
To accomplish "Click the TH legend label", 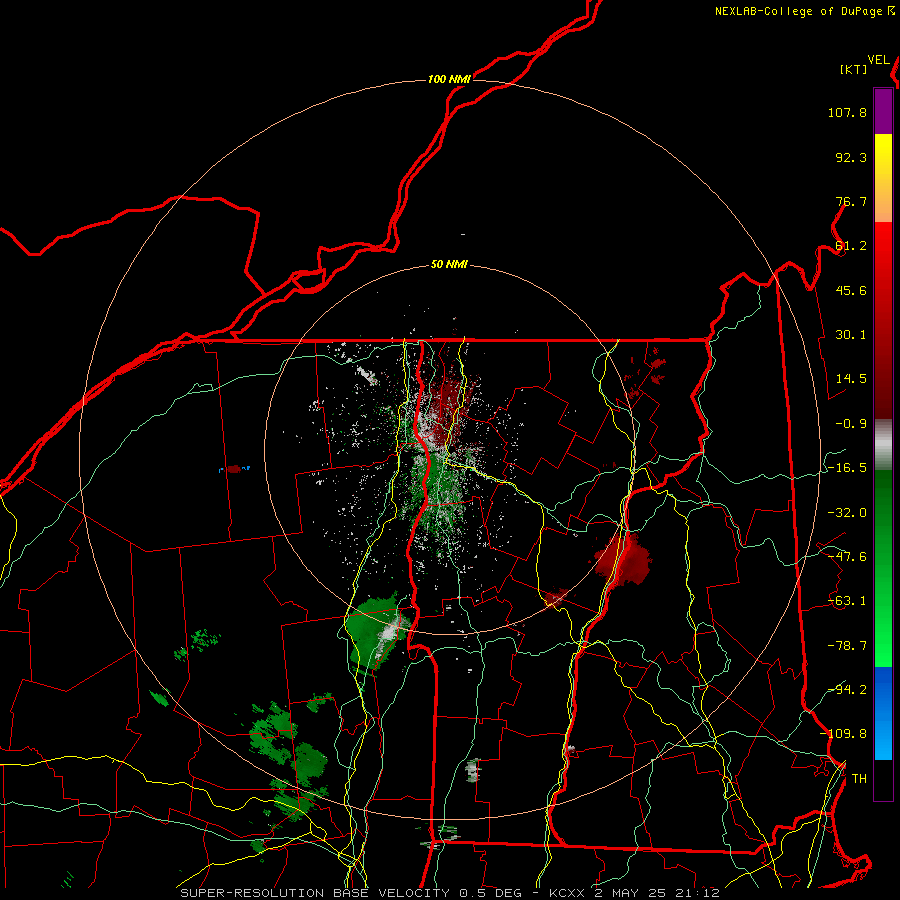I will (x=859, y=779).
